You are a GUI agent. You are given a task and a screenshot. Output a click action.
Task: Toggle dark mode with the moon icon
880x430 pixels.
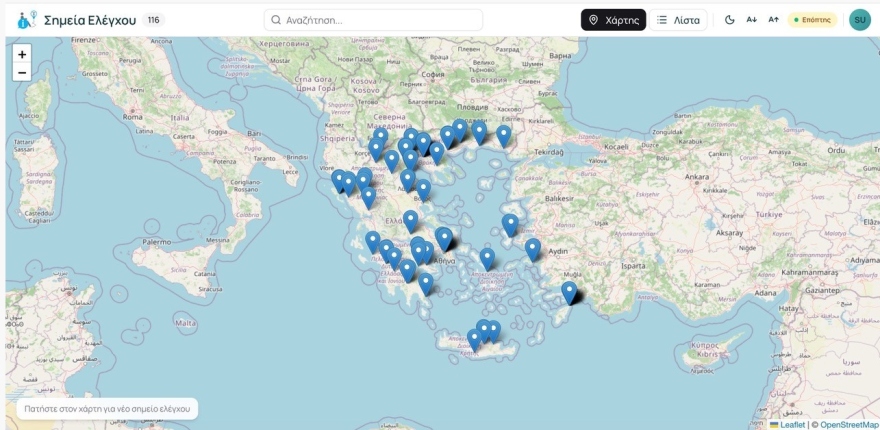tap(730, 20)
